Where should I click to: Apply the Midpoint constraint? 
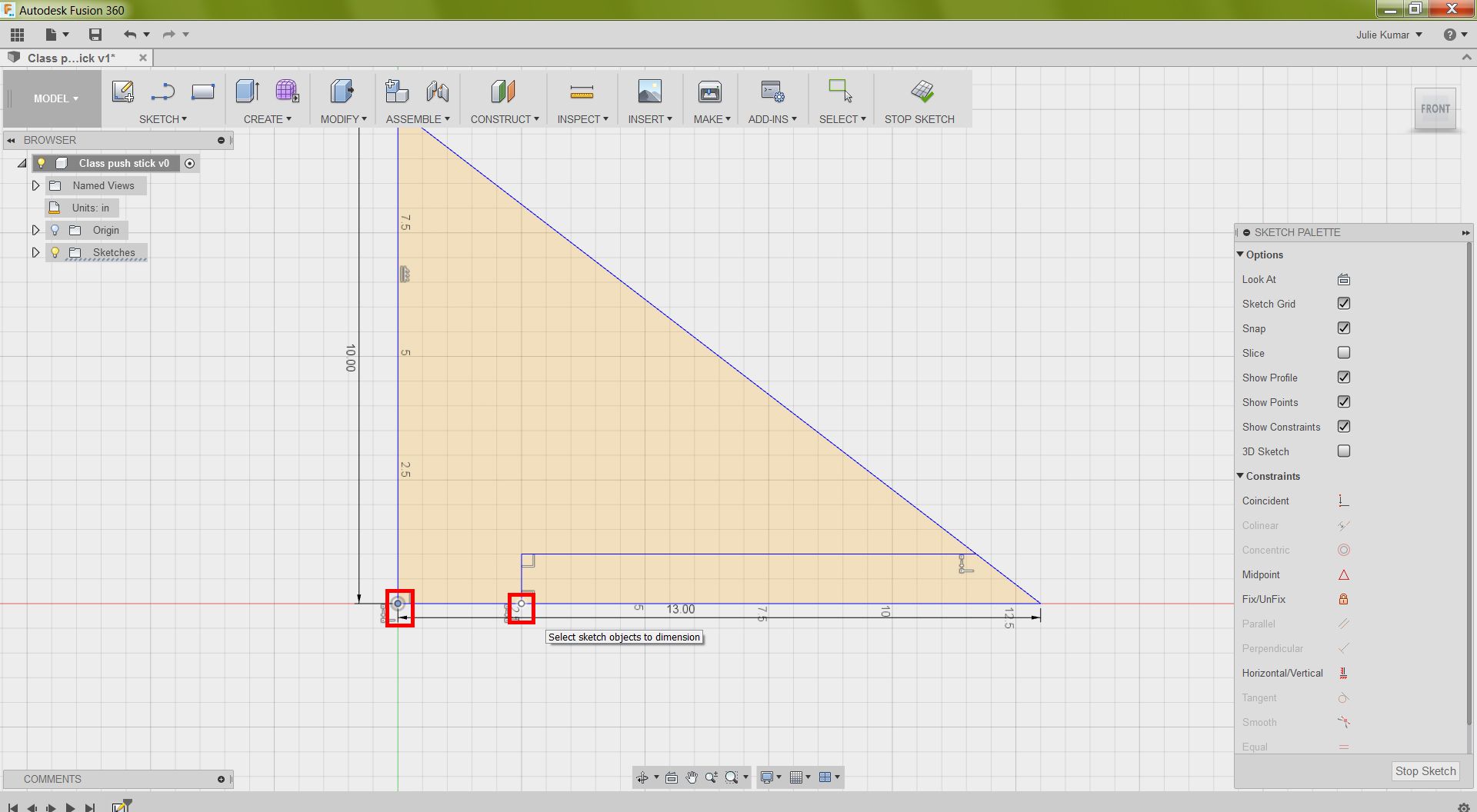[1343, 574]
